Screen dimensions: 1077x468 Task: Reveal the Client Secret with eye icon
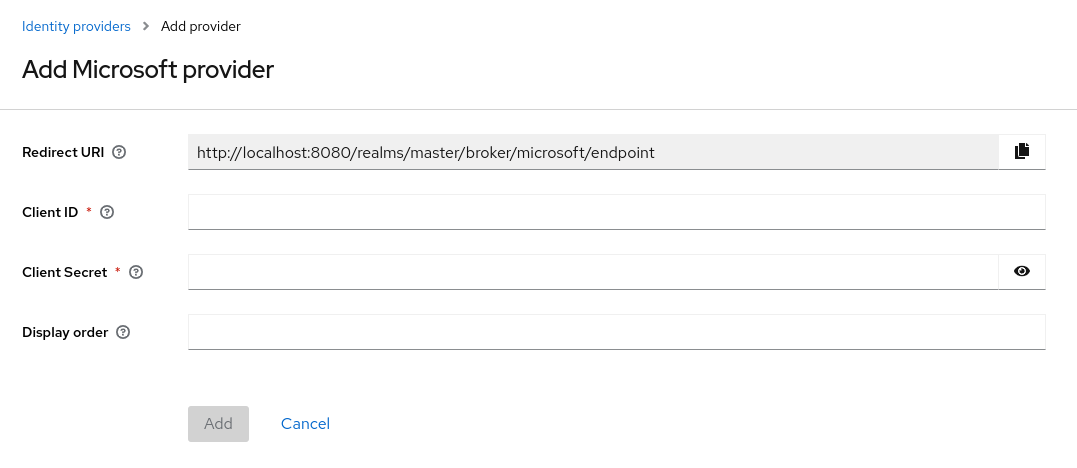[x=1021, y=271]
